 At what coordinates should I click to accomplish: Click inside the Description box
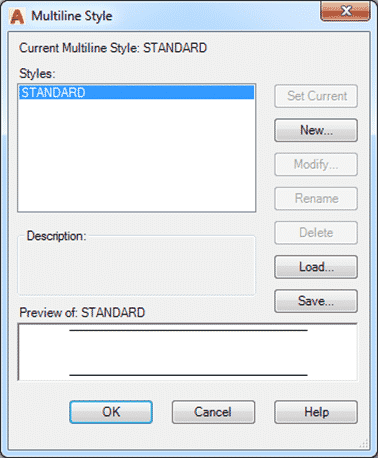coord(136,267)
